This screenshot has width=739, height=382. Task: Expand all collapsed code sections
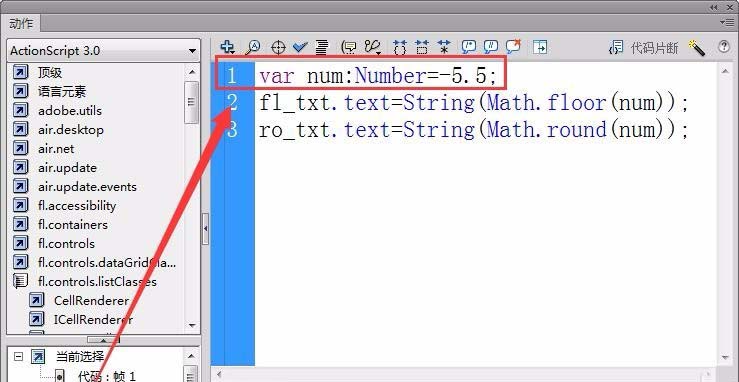(x=443, y=47)
